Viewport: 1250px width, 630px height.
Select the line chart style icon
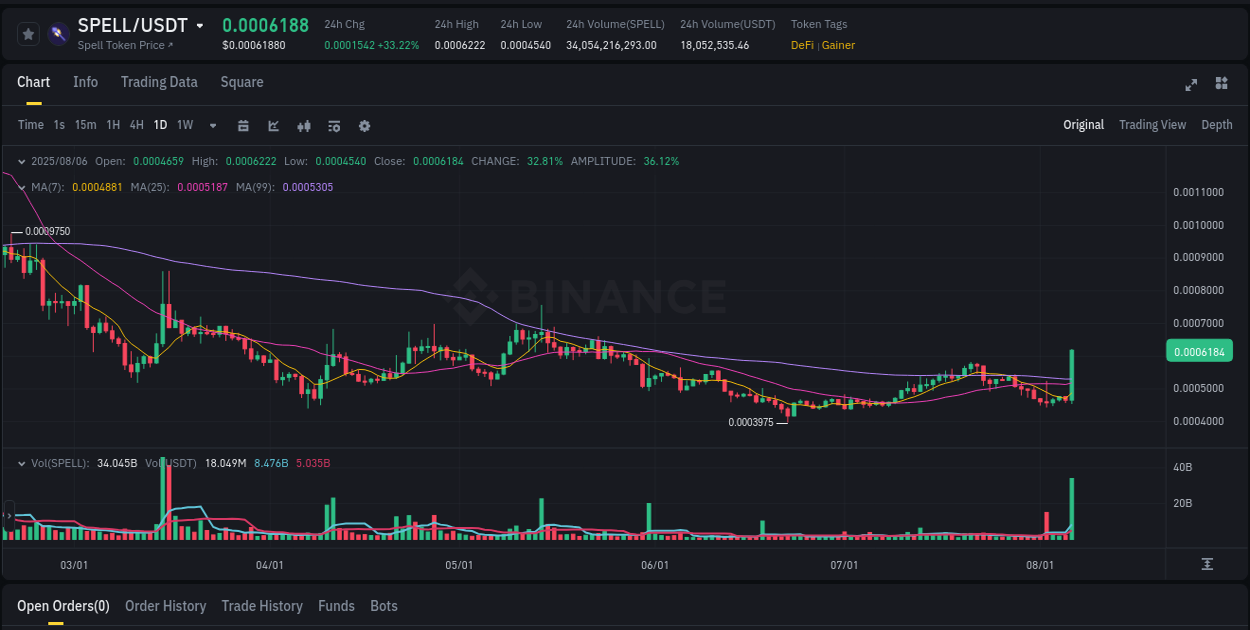(273, 126)
